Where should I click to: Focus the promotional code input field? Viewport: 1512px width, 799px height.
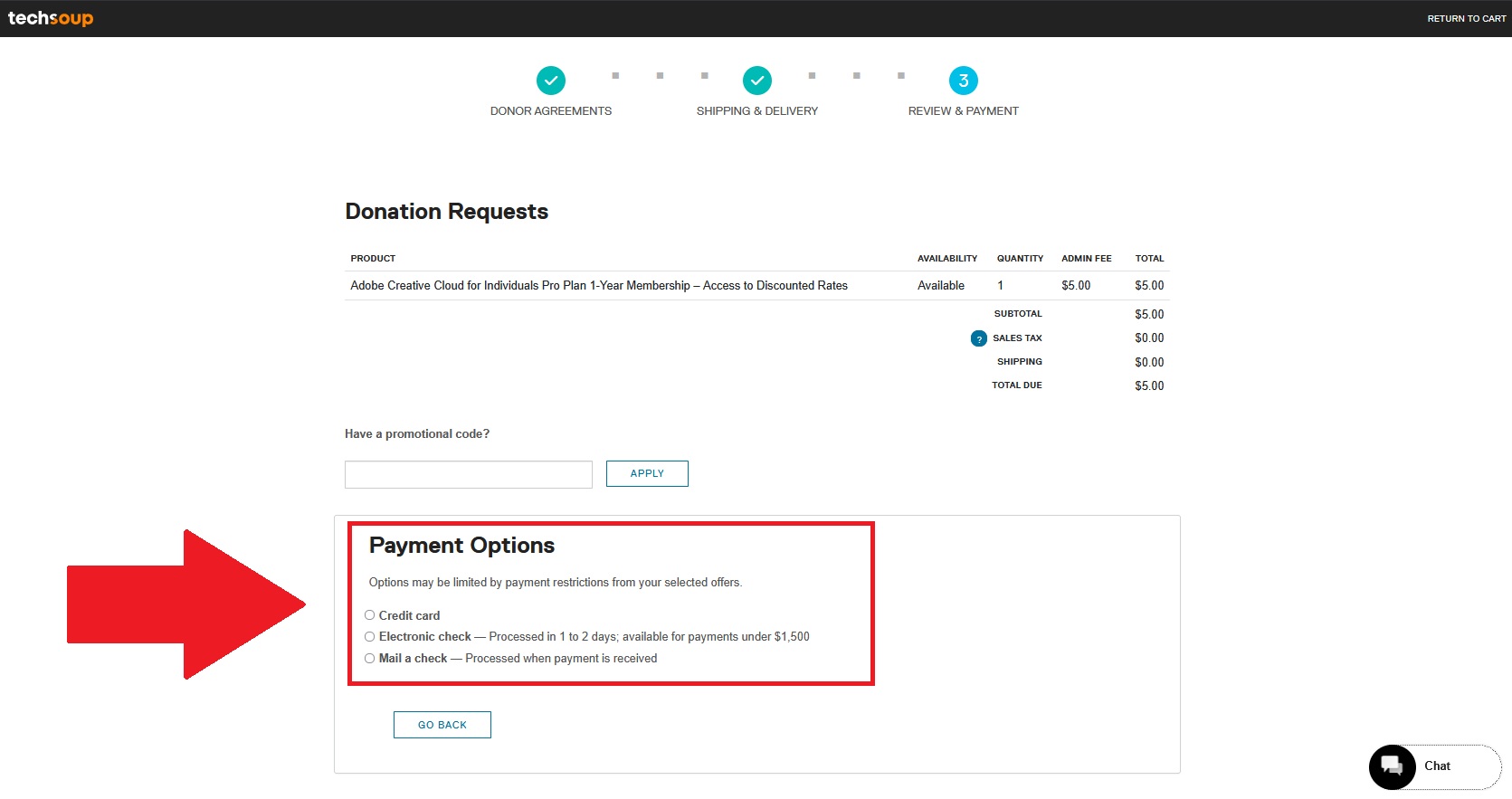click(469, 474)
